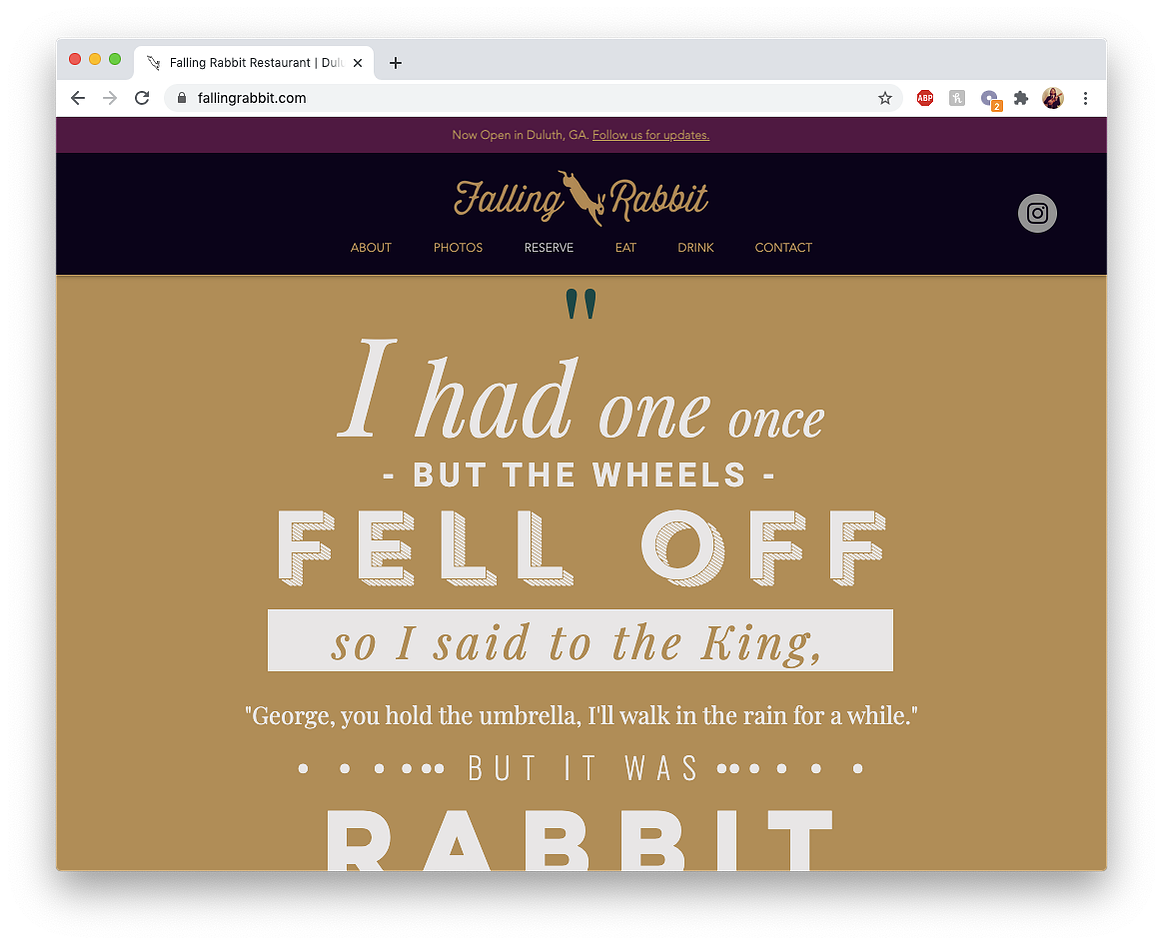This screenshot has width=1163, height=945.
Task: Open the AdBlock Plus extension
Action: [x=925, y=98]
